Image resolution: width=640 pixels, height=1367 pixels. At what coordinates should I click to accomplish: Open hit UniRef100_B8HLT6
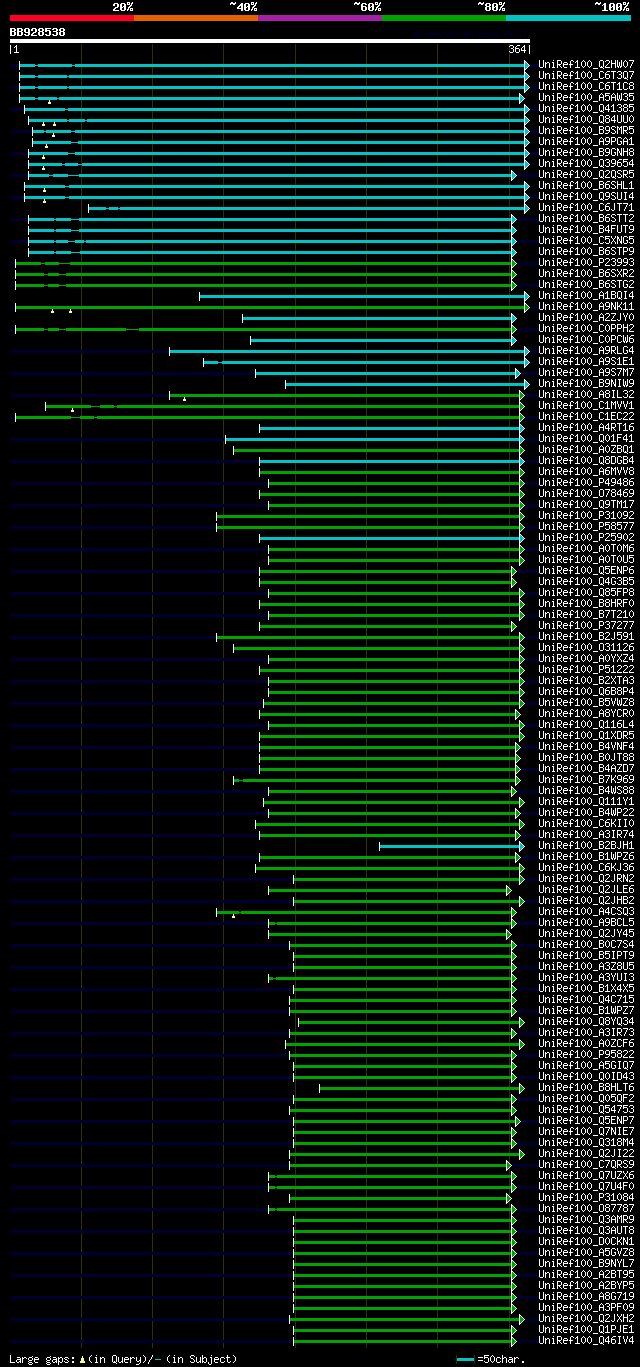[586, 1087]
